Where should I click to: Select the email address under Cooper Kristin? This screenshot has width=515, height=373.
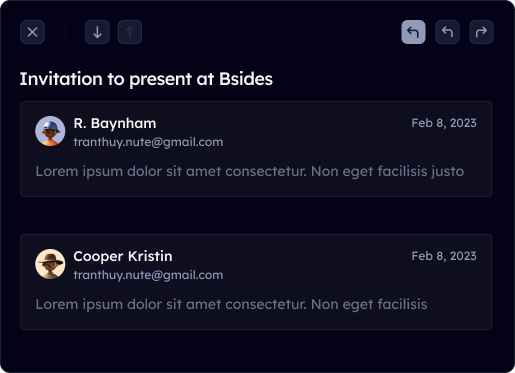(x=148, y=275)
